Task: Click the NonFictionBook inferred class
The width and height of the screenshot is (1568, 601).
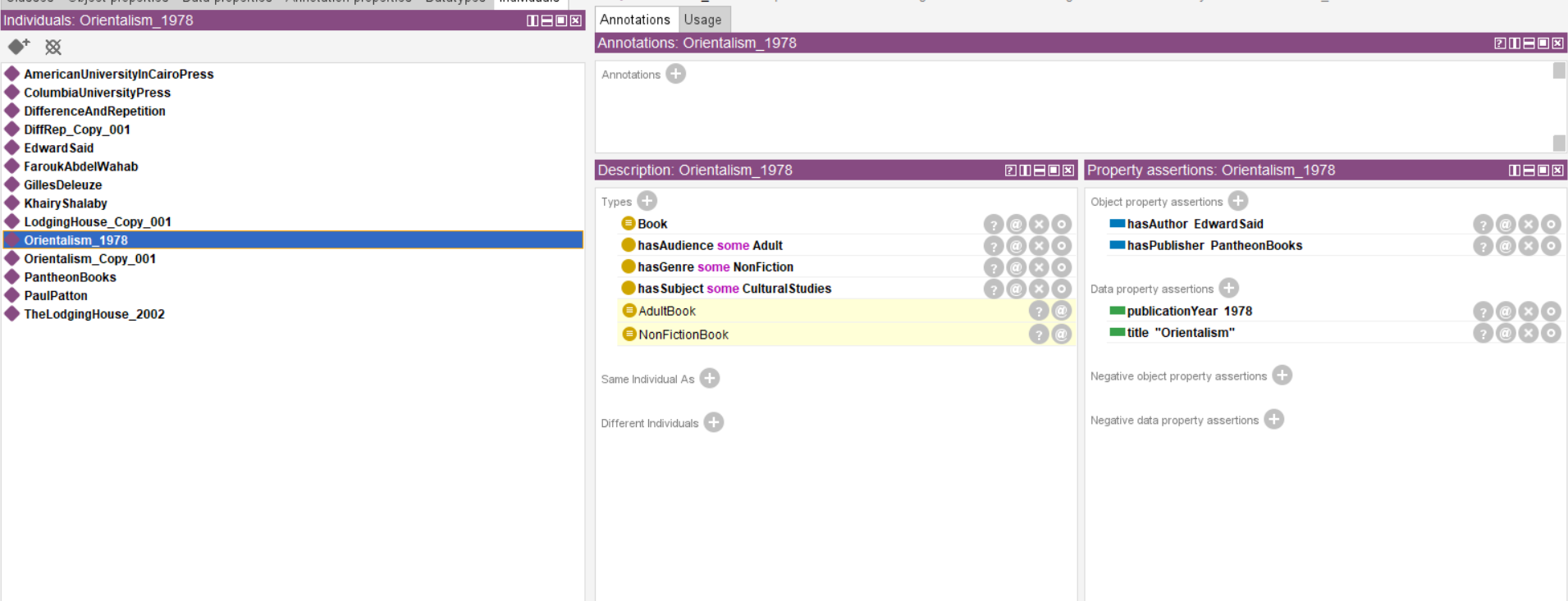Action: point(683,335)
